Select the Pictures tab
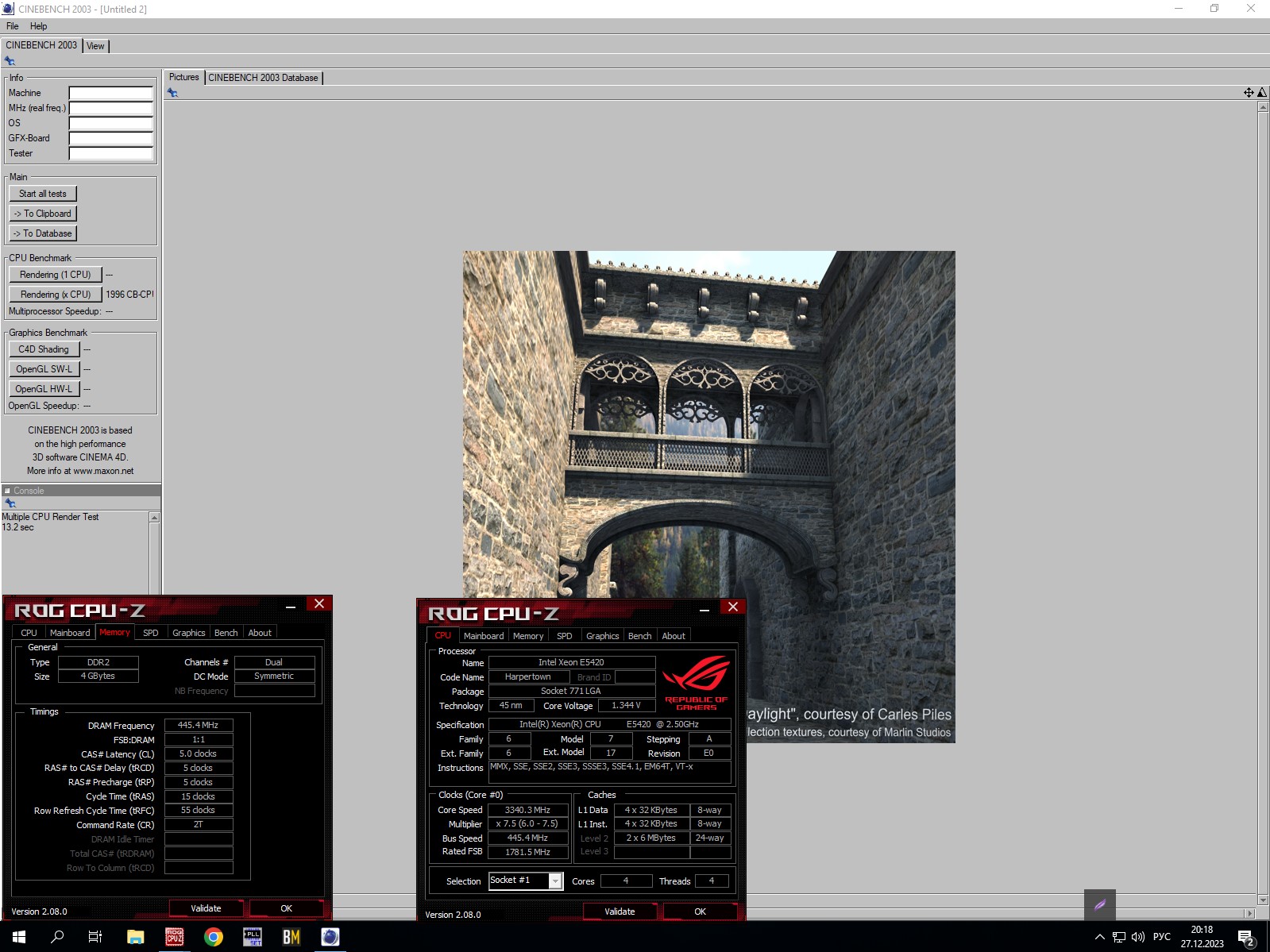This screenshot has height=952, width=1270. pyautogui.click(x=183, y=77)
